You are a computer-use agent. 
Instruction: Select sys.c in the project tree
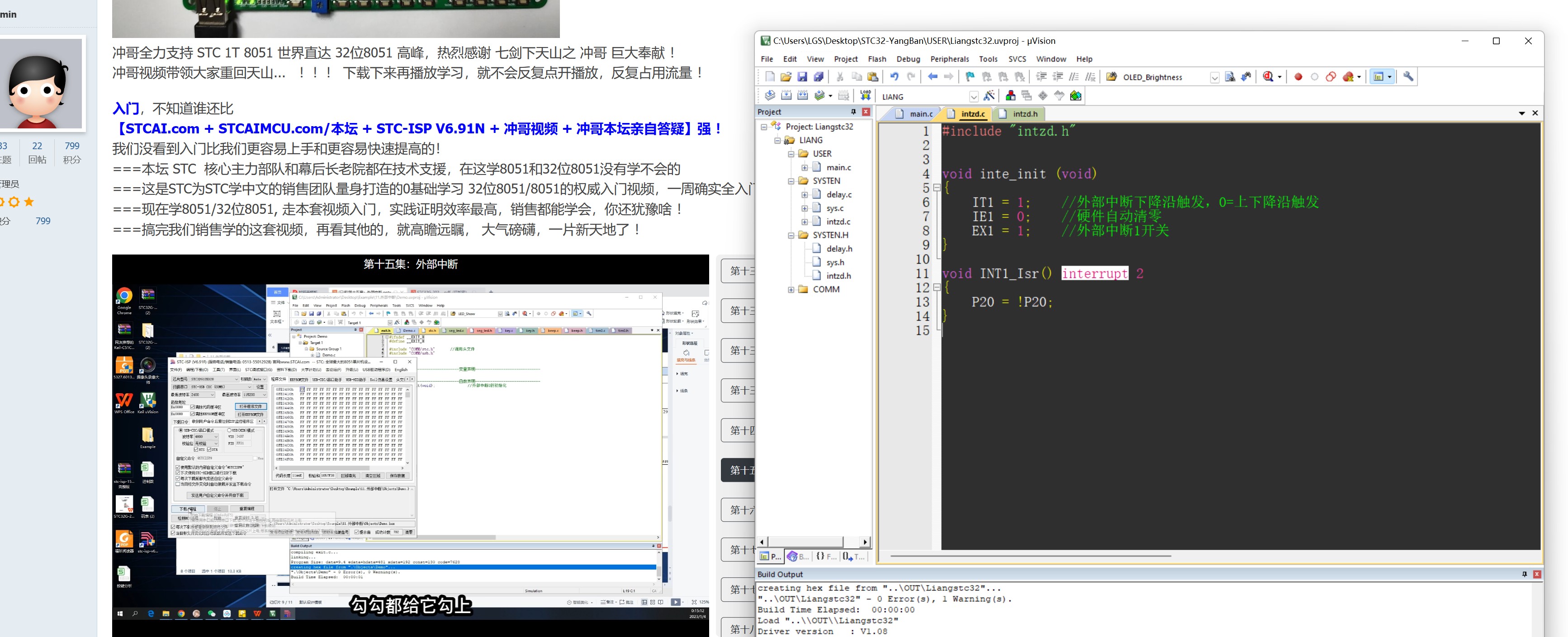coord(834,208)
